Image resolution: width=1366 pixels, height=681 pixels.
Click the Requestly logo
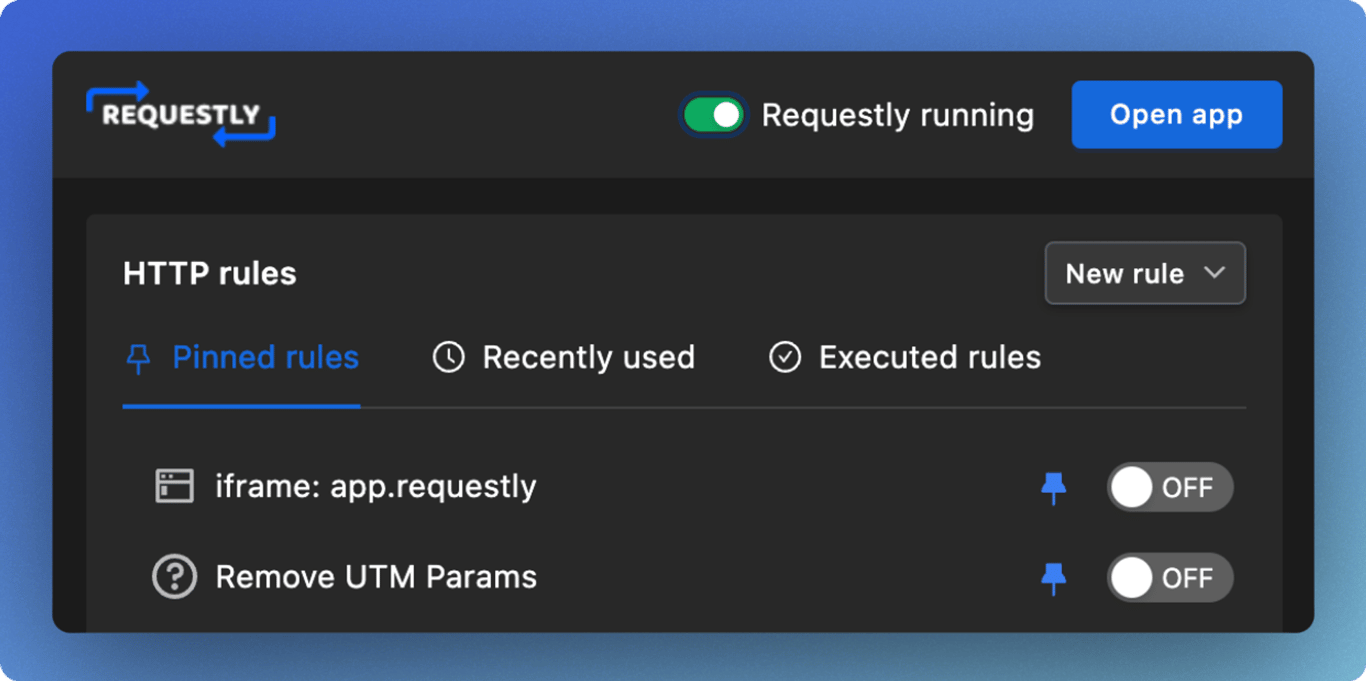click(181, 115)
